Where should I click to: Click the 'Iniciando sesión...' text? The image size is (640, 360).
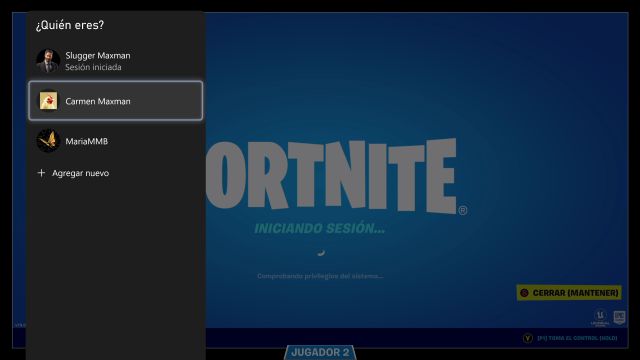tap(320, 228)
